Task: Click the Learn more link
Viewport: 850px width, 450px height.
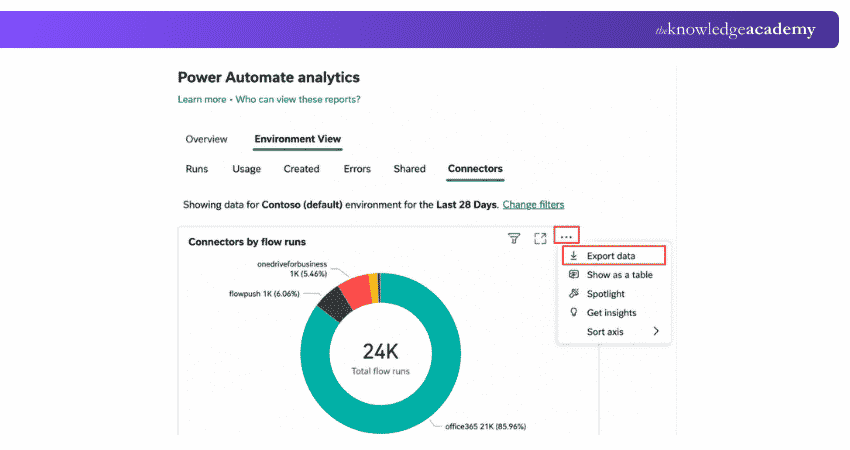Action: tap(202, 99)
